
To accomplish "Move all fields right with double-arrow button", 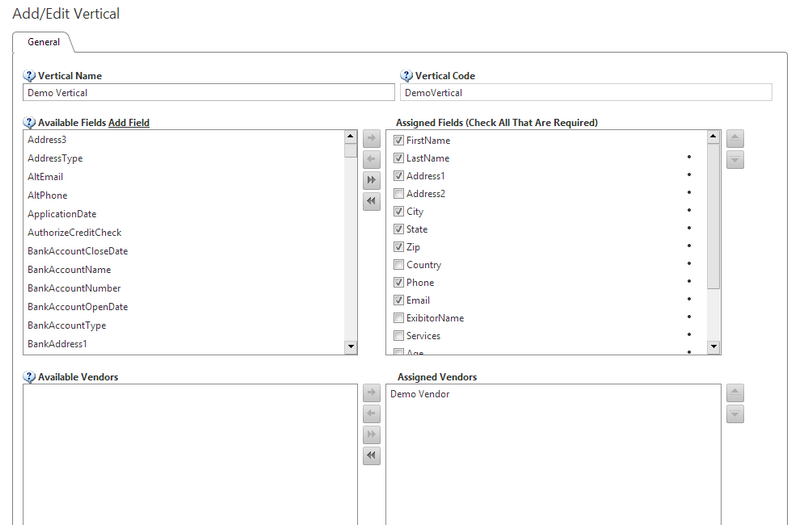I will [371, 180].
